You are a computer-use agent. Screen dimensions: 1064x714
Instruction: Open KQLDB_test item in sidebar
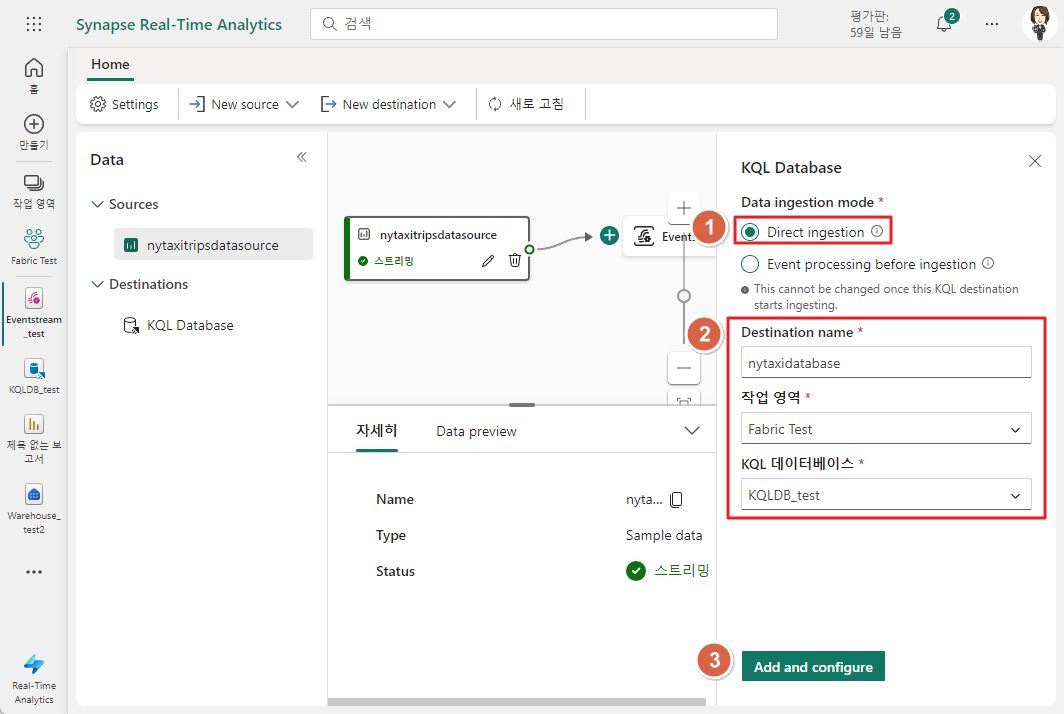tap(34, 376)
